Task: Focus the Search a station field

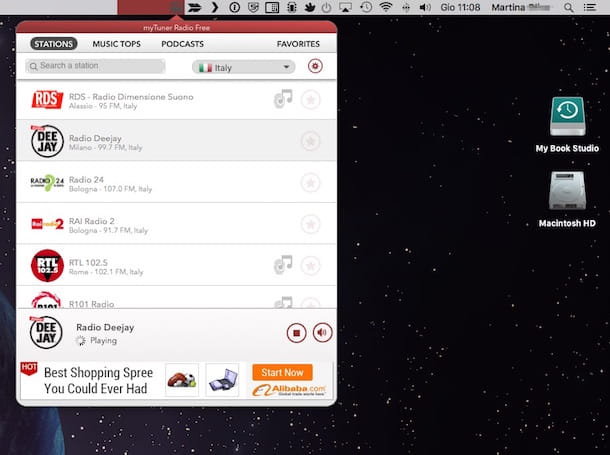Action: tap(95, 66)
